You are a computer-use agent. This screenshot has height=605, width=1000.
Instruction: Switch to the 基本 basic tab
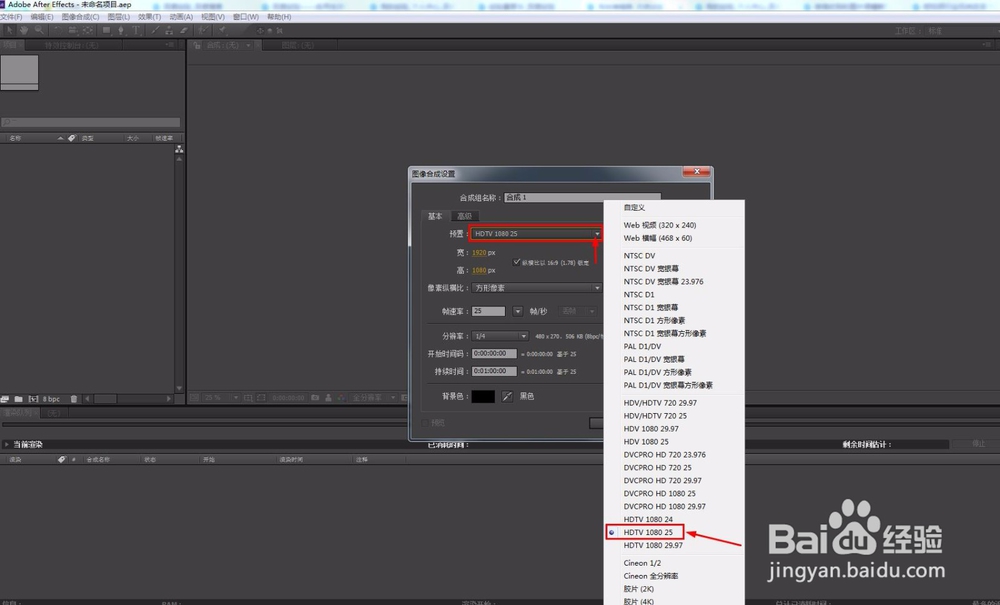click(x=435, y=216)
